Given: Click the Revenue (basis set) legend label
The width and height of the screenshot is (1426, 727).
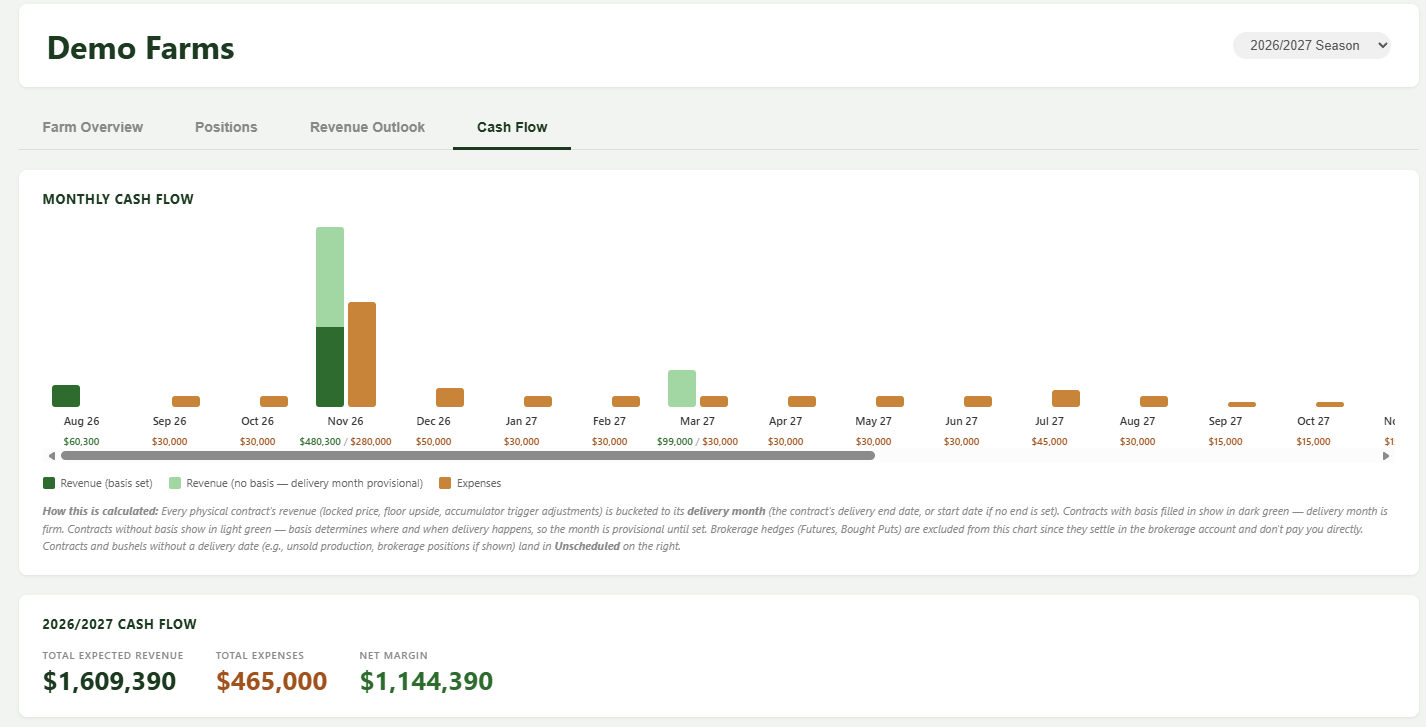Looking at the screenshot, I should tap(107, 483).
